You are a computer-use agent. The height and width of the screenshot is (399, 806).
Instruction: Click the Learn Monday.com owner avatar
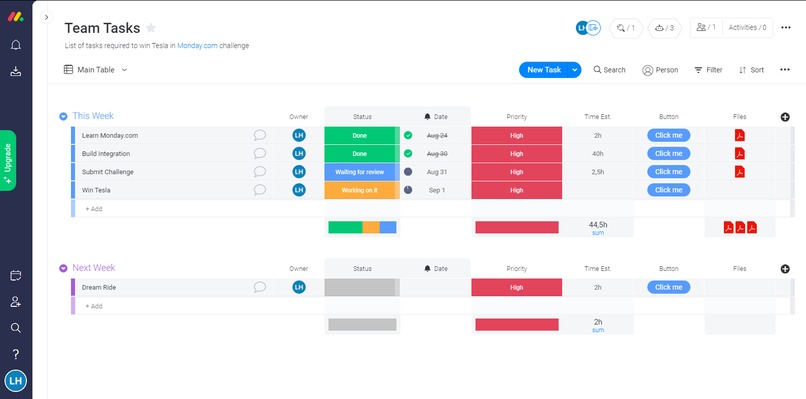coord(299,135)
